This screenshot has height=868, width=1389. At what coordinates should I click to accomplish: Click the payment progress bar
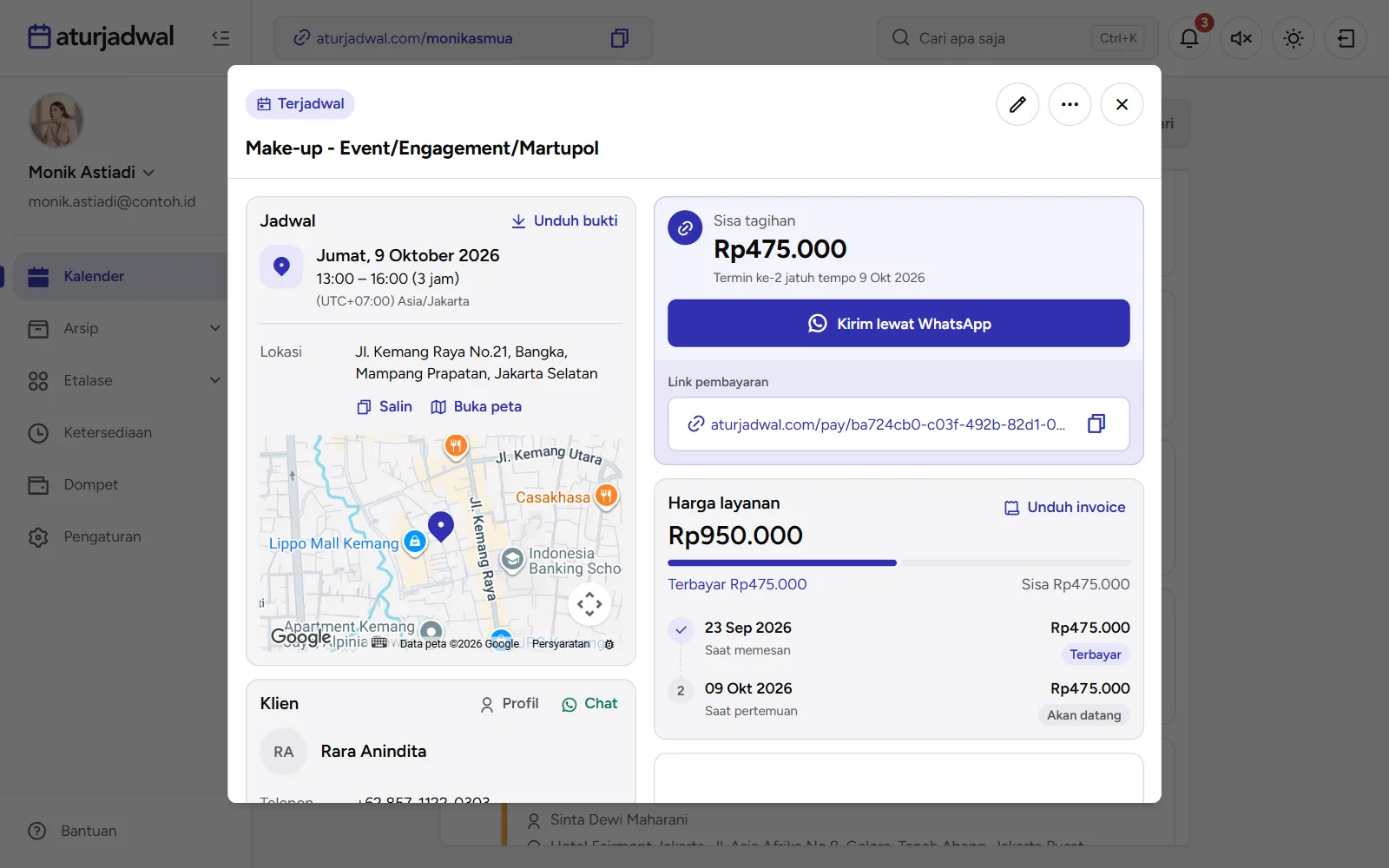899,563
